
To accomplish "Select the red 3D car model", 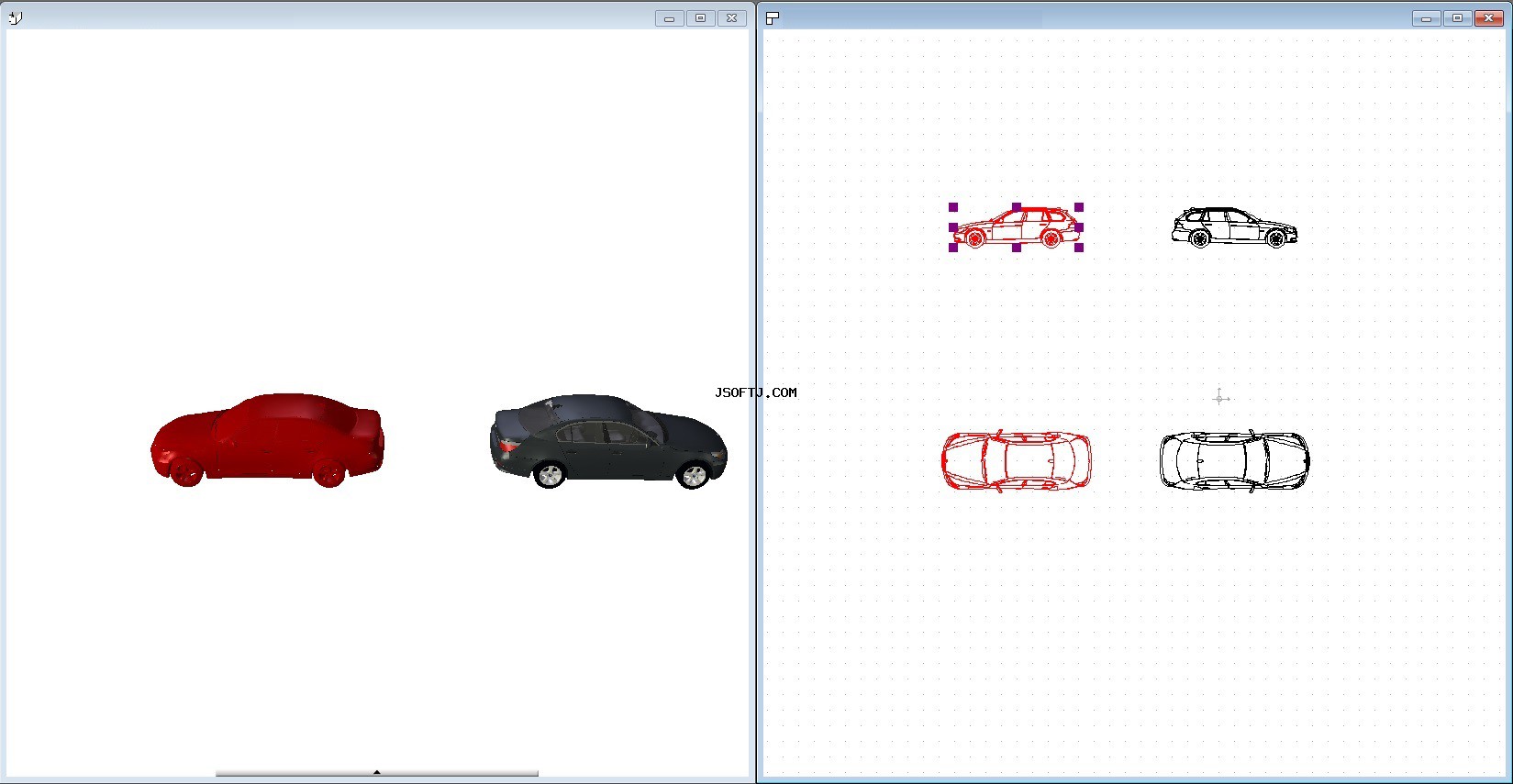I will [x=267, y=440].
